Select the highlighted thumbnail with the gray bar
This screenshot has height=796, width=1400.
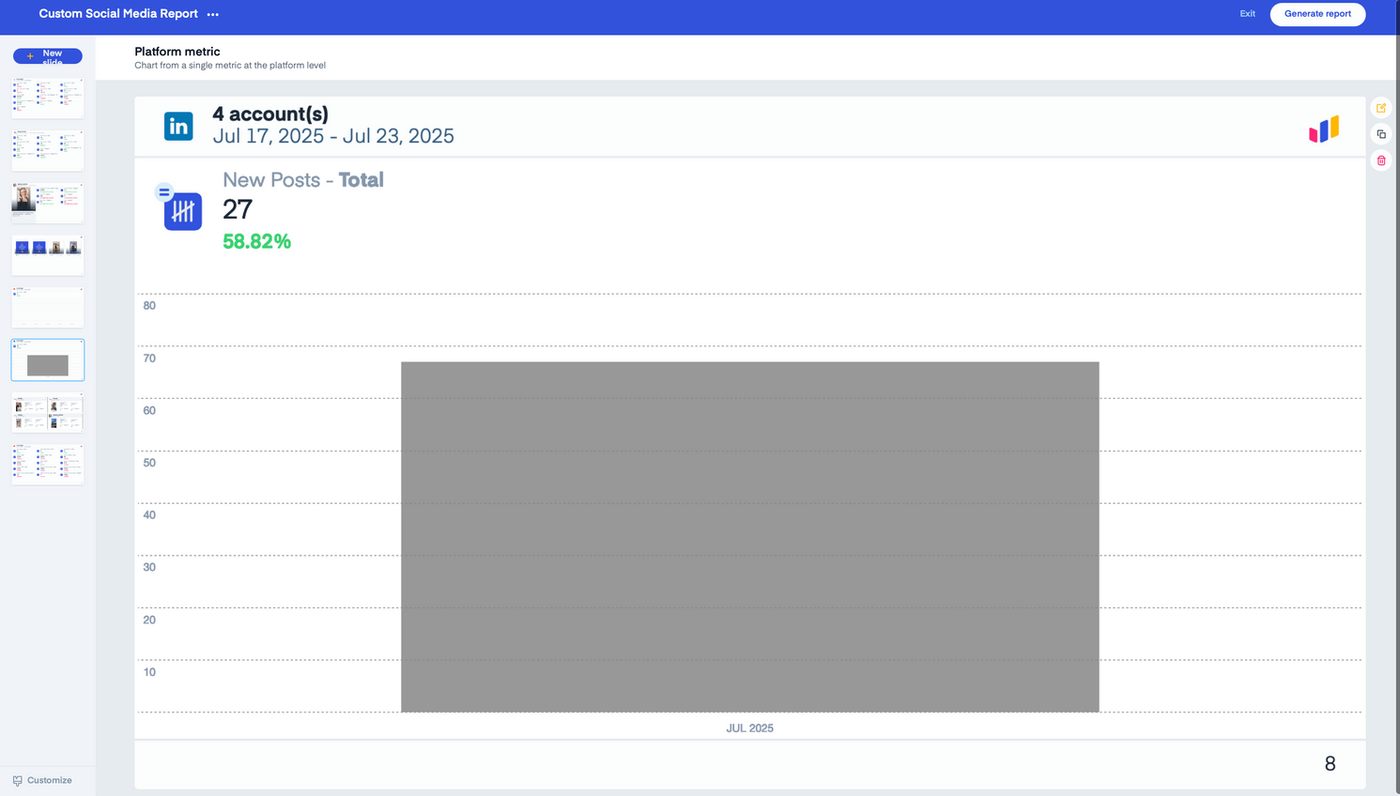click(47, 360)
